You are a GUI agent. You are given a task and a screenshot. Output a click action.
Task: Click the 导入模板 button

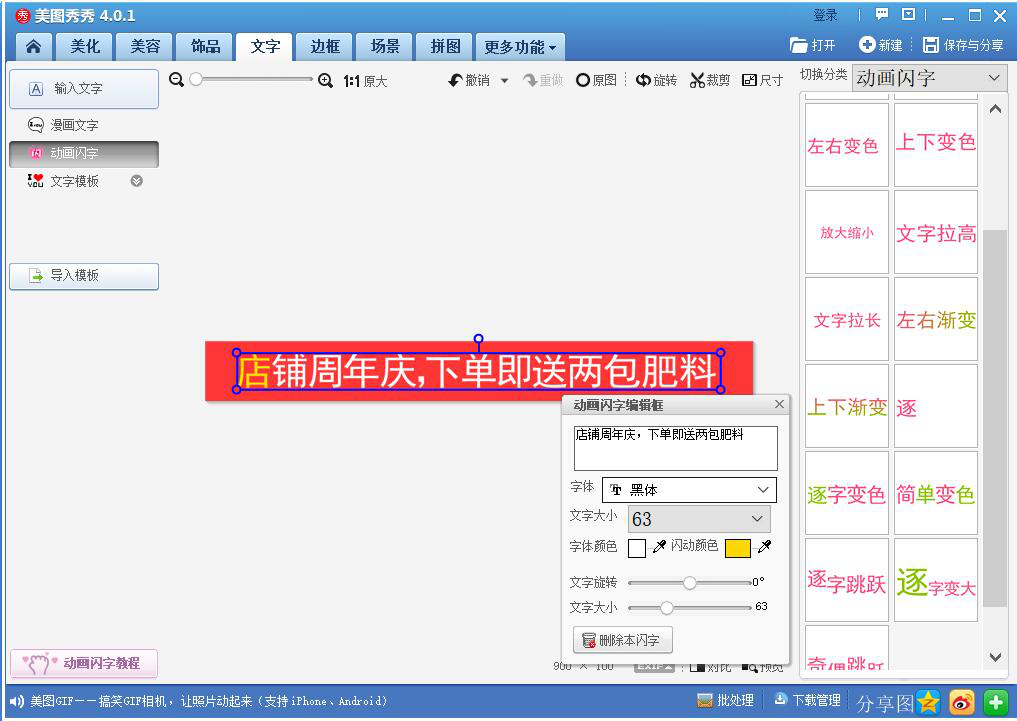pos(84,276)
